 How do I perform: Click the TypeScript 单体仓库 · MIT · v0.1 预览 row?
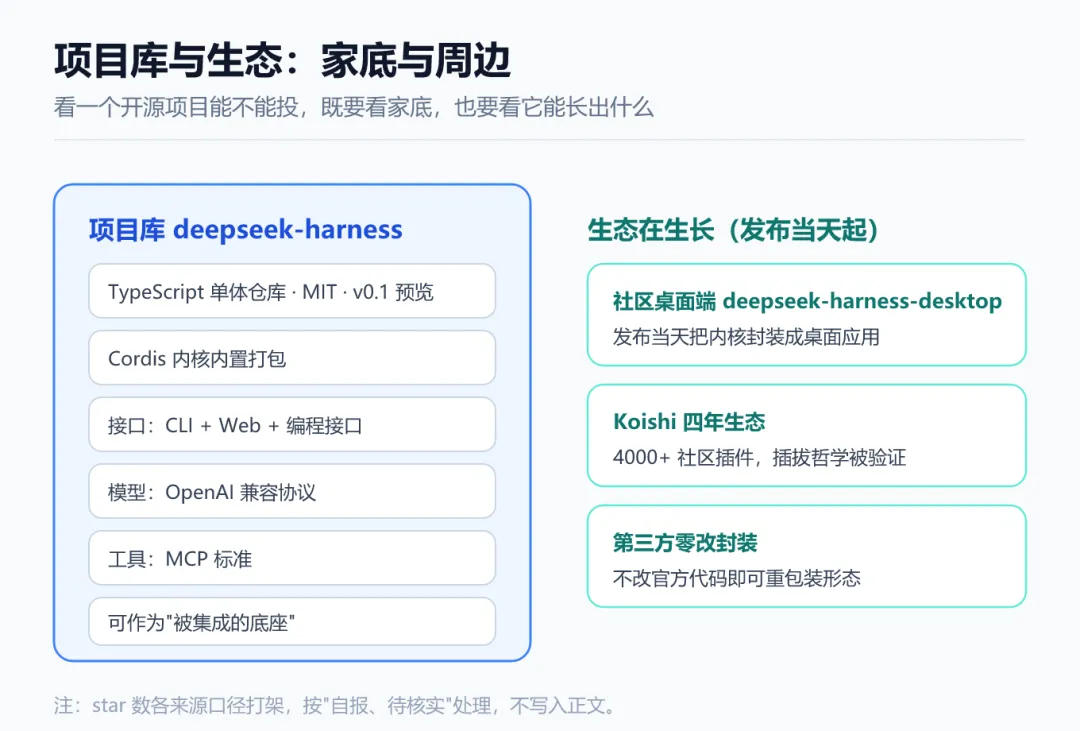coord(292,291)
